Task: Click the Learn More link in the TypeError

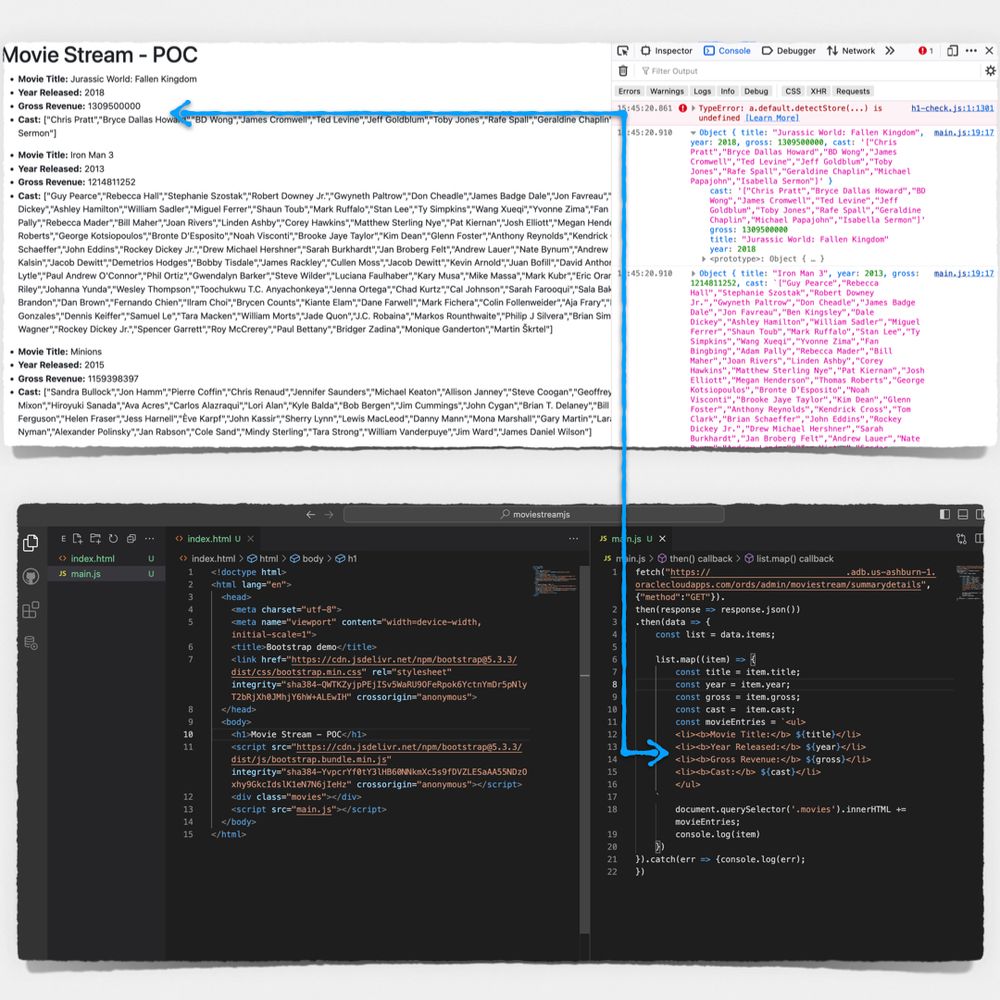Action: [x=772, y=119]
